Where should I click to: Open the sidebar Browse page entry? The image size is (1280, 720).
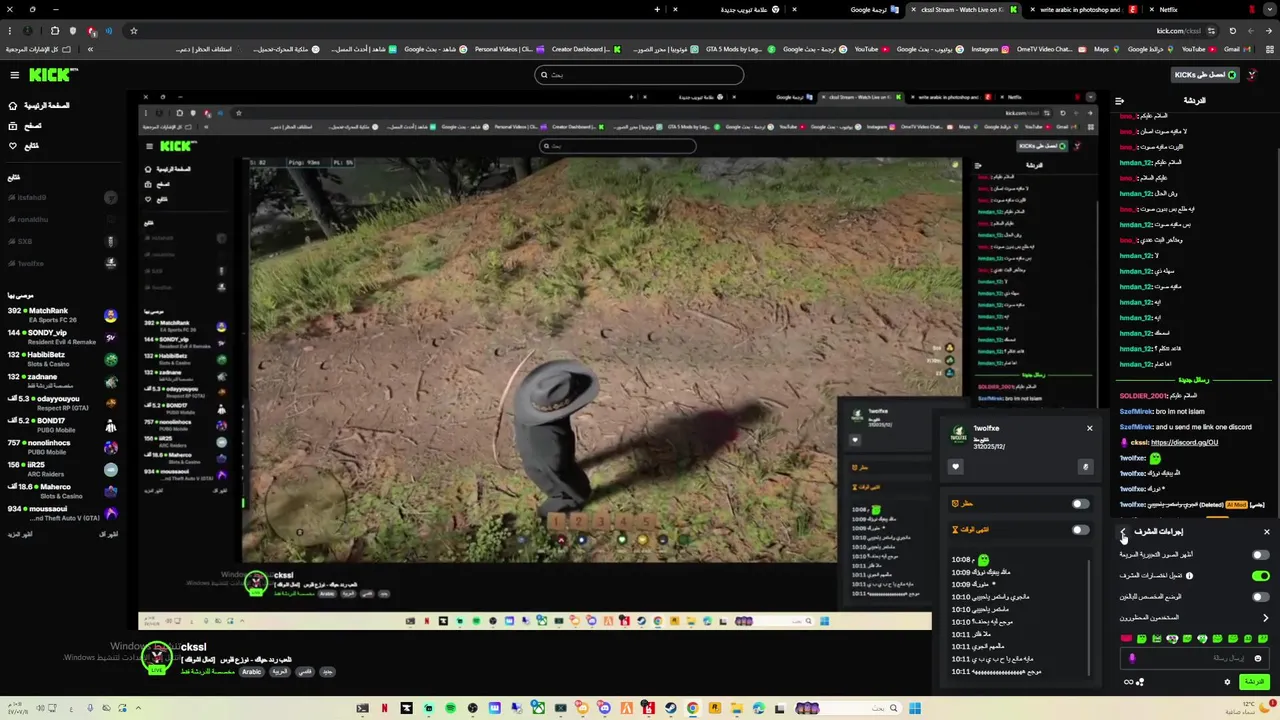coord(26,126)
